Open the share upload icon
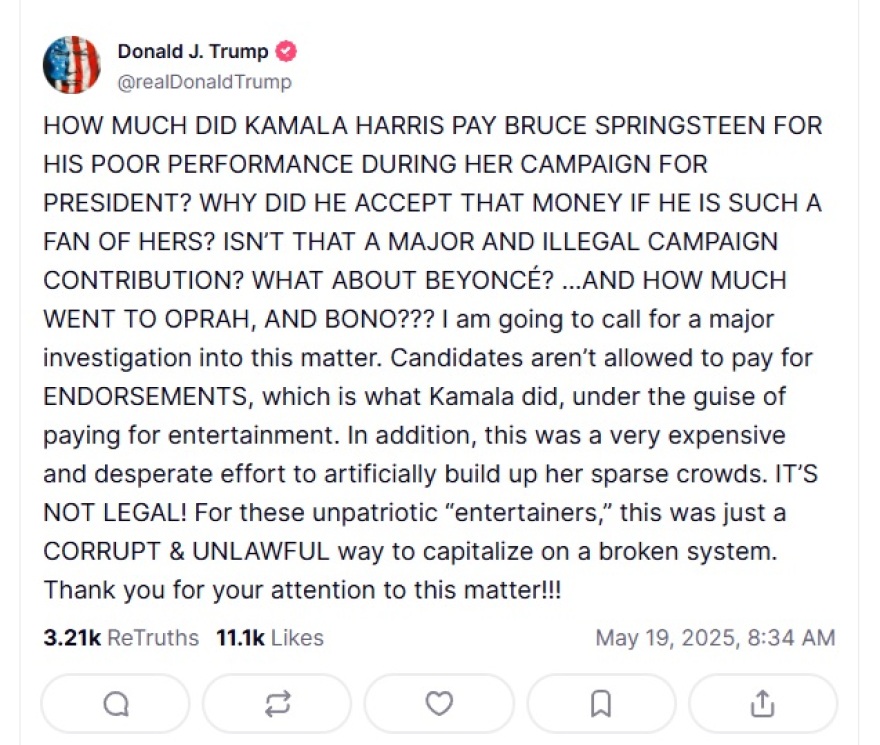 (763, 704)
